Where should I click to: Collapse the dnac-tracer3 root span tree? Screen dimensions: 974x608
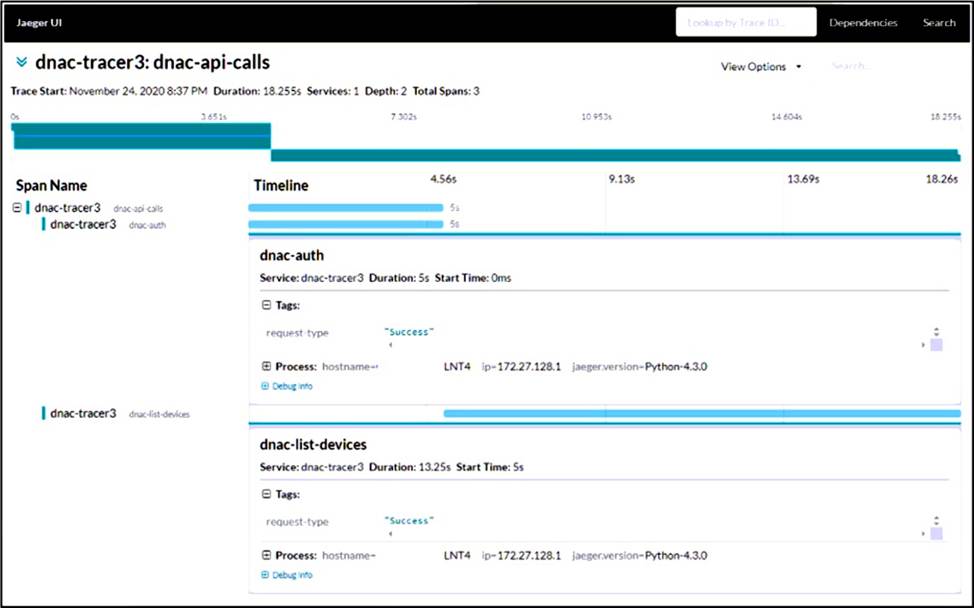[x=17, y=208]
